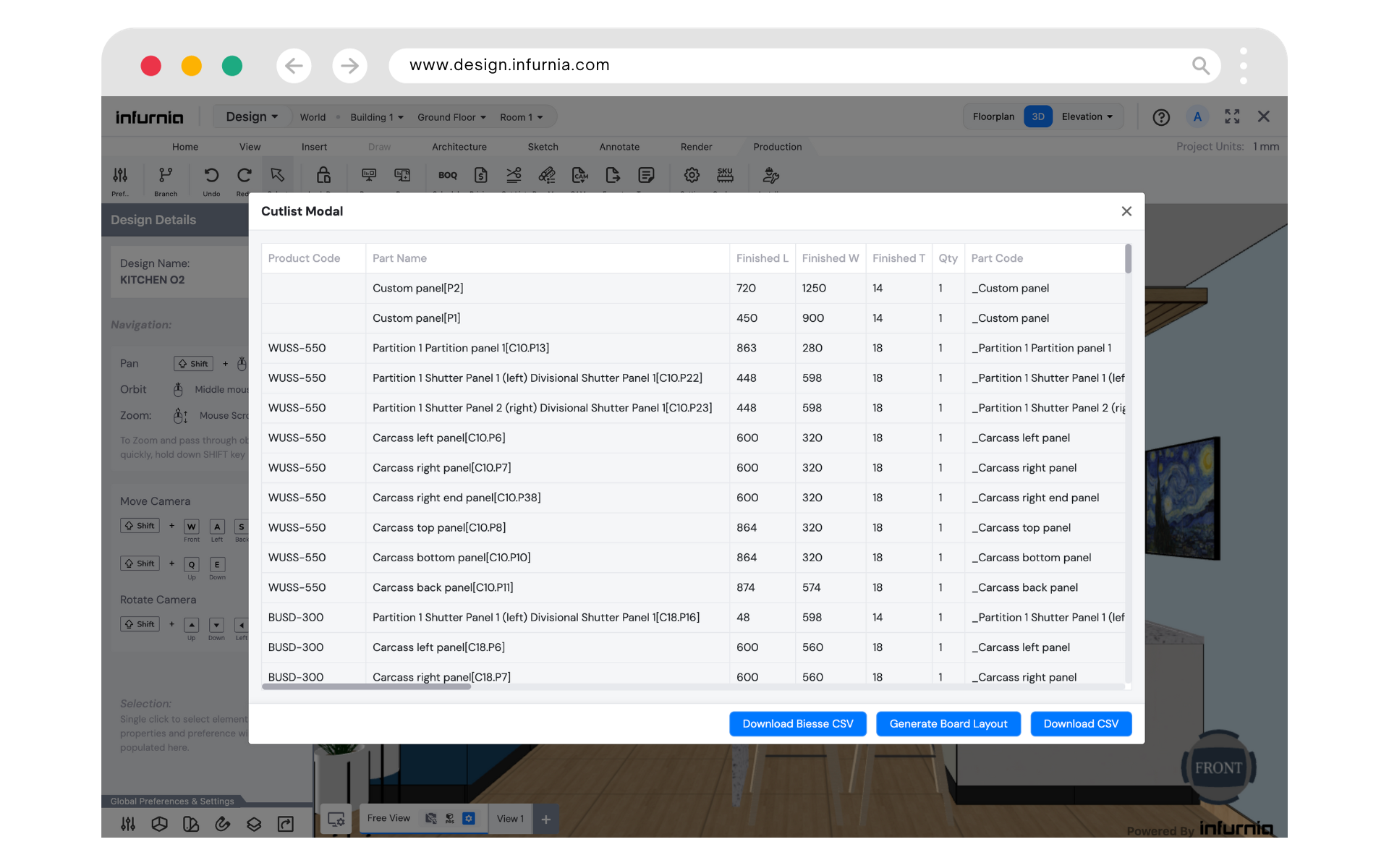The image size is (1389, 868).
Task: Click the layers icon in bottom panel
Action: point(254,824)
